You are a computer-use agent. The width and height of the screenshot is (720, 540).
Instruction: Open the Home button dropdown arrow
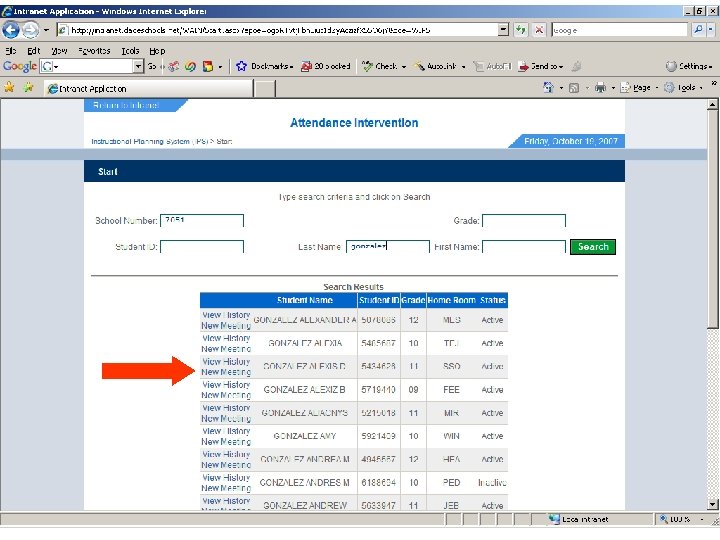click(561, 88)
